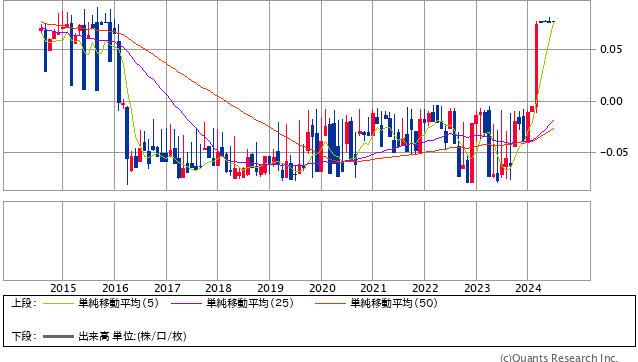Click the 0.00 y-axis value label
The width and height of the screenshot is (638, 362).
click(x=611, y=101)
